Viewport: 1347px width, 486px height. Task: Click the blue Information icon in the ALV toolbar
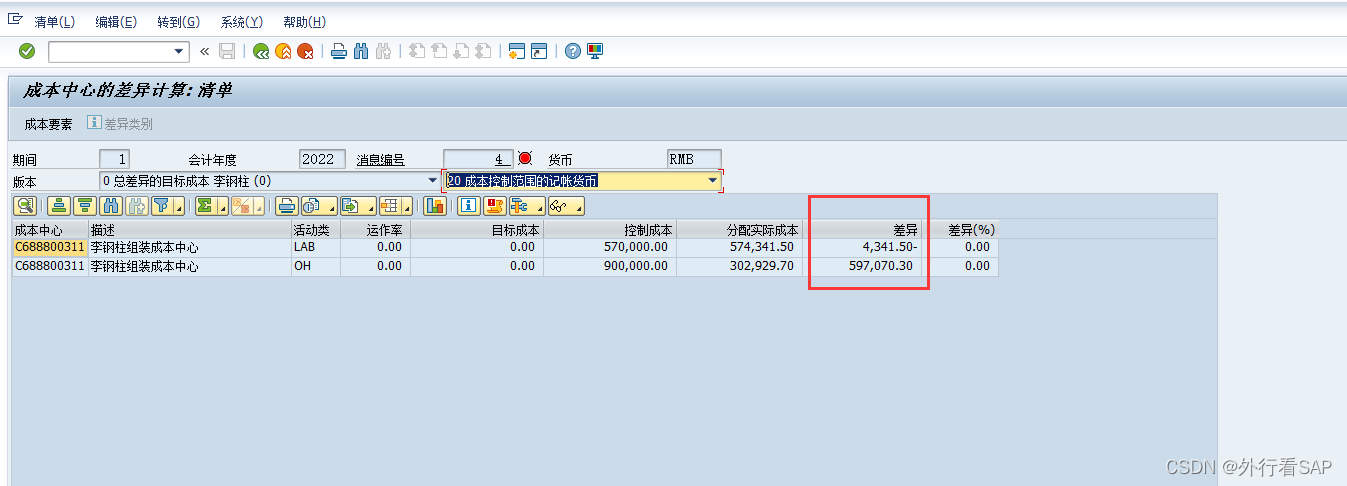coord(469,206)
